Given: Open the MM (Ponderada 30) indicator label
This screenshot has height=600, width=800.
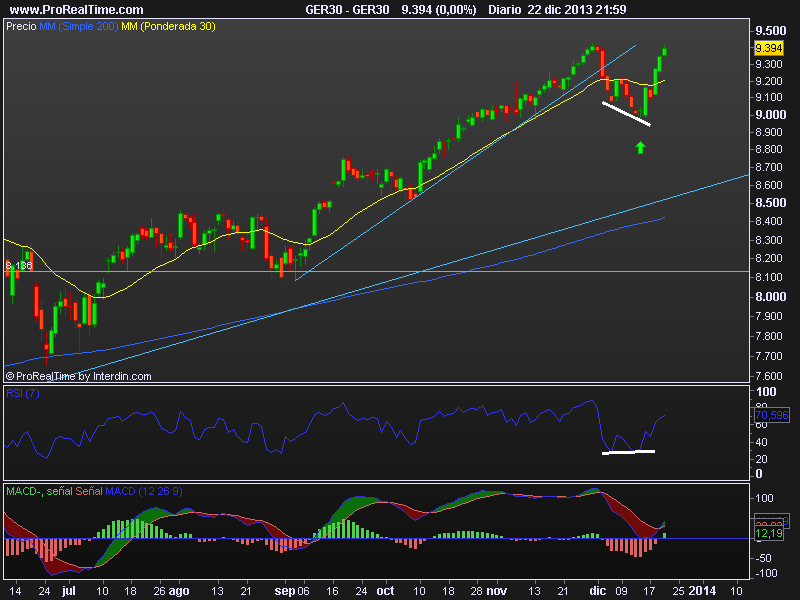Looking at the screenshot, I should (168, 26).
